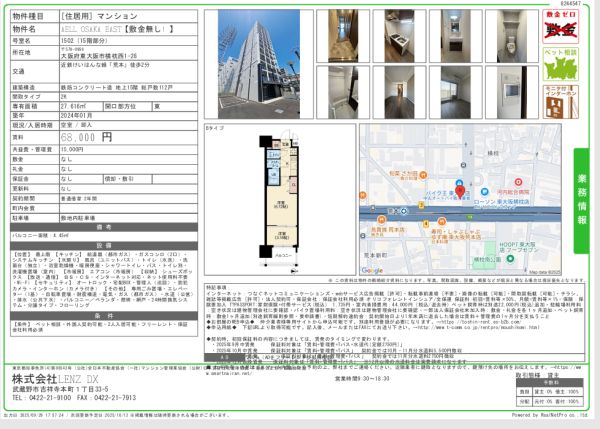Click the ペット相談 pet badge icon

coord(560,64)
